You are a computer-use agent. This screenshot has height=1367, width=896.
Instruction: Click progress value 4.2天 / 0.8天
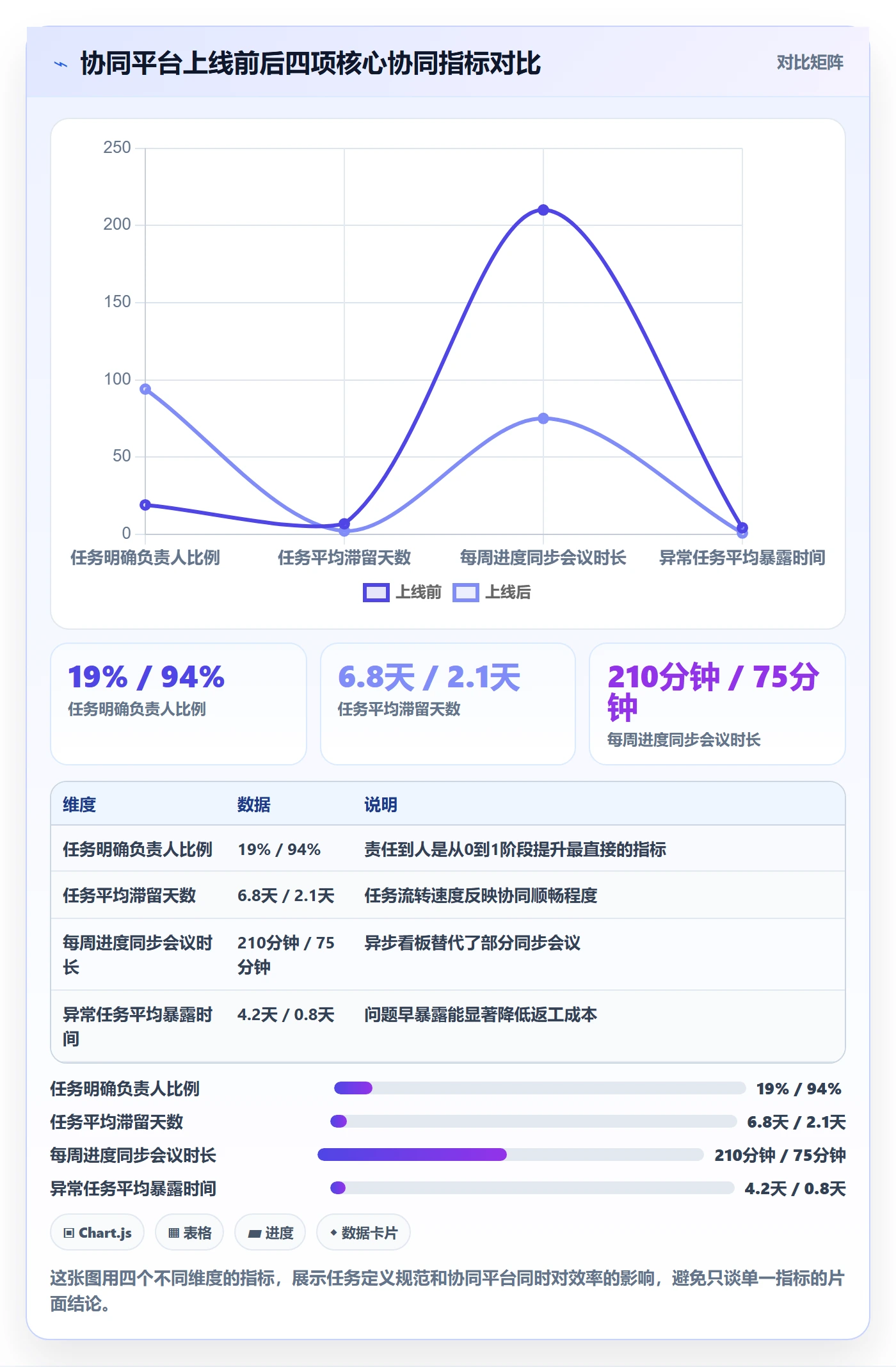796,1188
